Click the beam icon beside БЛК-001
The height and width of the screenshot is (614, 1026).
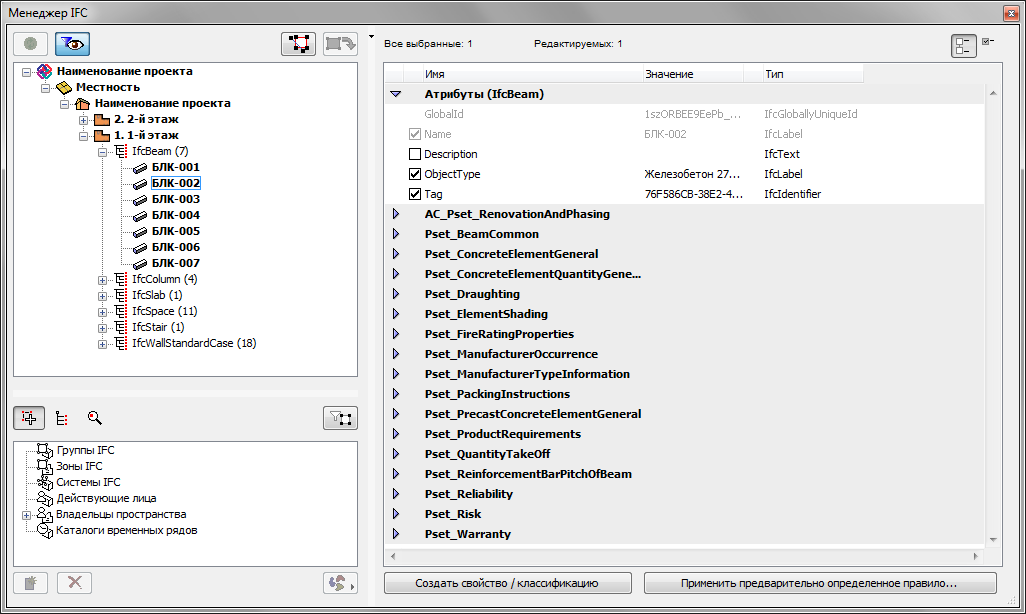(140, 168)
